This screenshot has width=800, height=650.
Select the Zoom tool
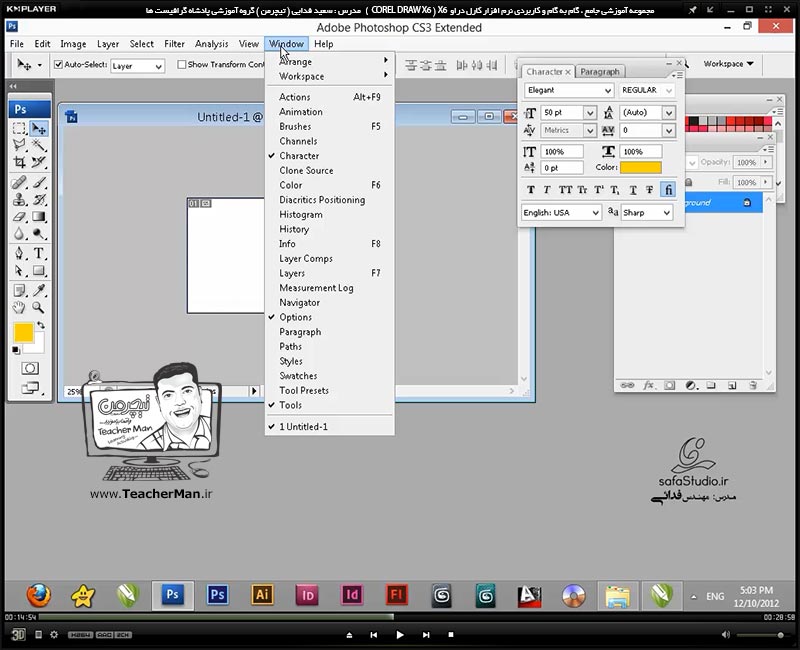tap(39, 308)
